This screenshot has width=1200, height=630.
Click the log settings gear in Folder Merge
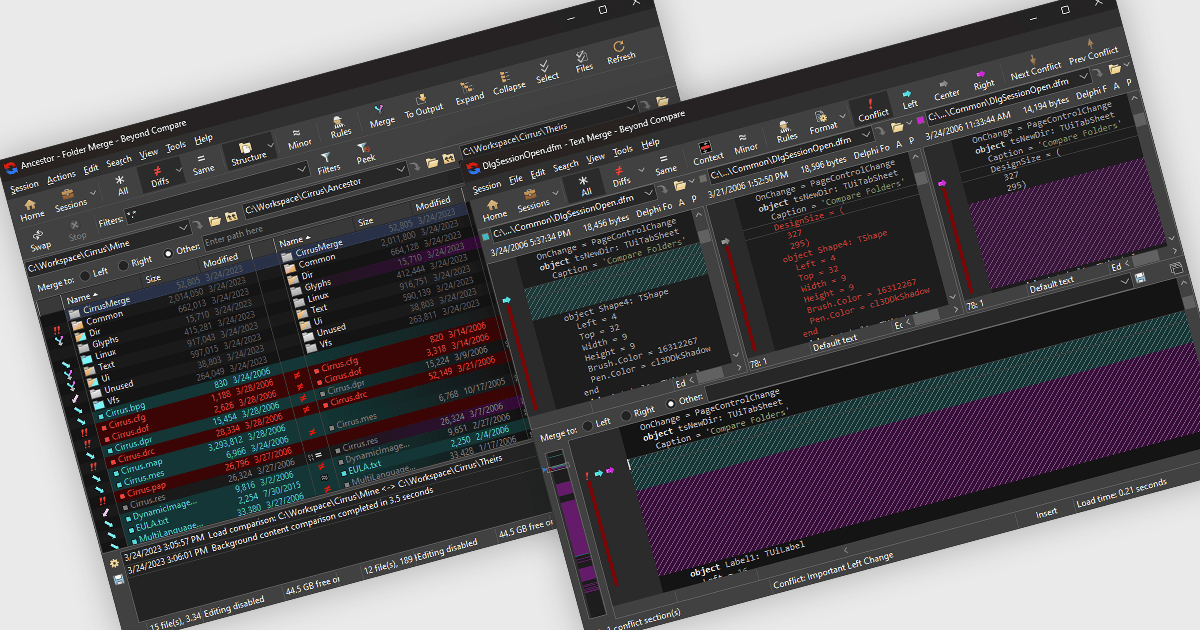pyautogui.click(x=115, y=563)
